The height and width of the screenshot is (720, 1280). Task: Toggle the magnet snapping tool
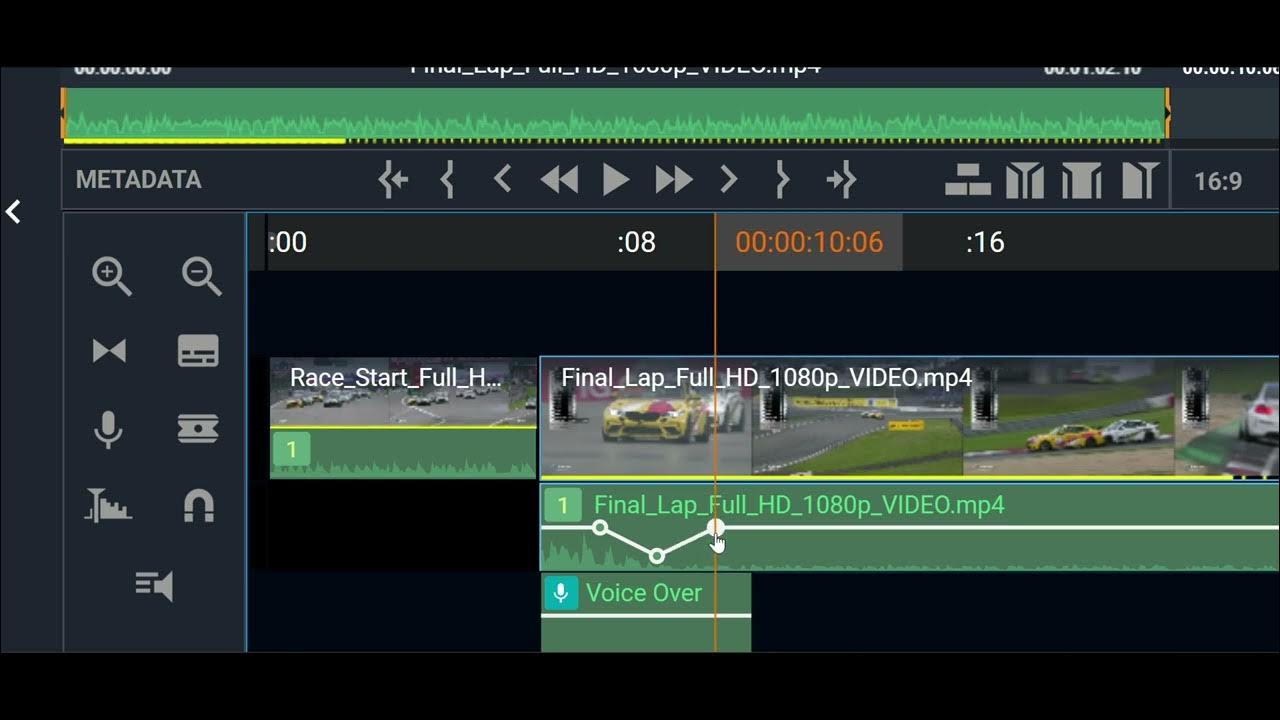point(199,506)
